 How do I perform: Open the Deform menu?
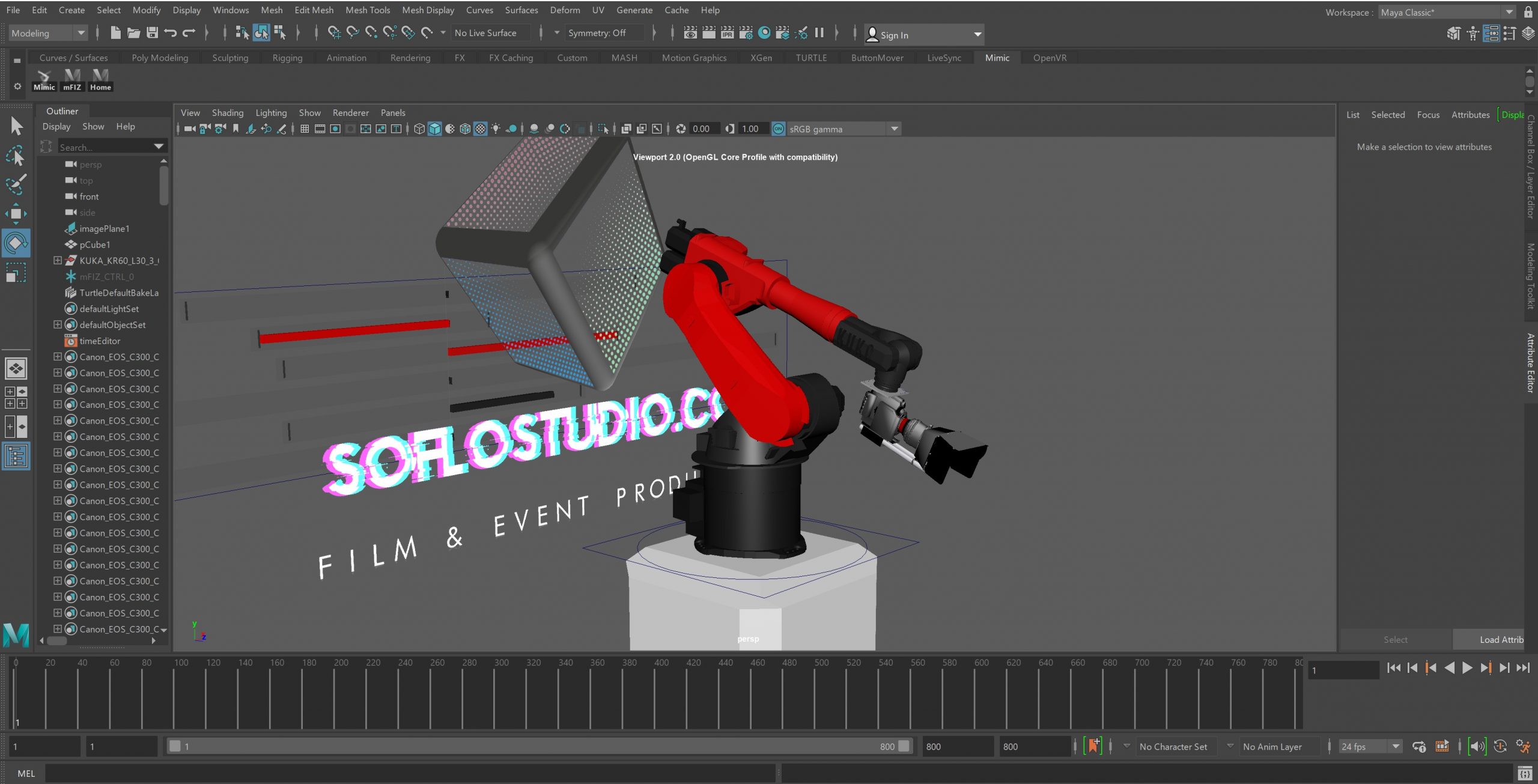click(565, 10)
